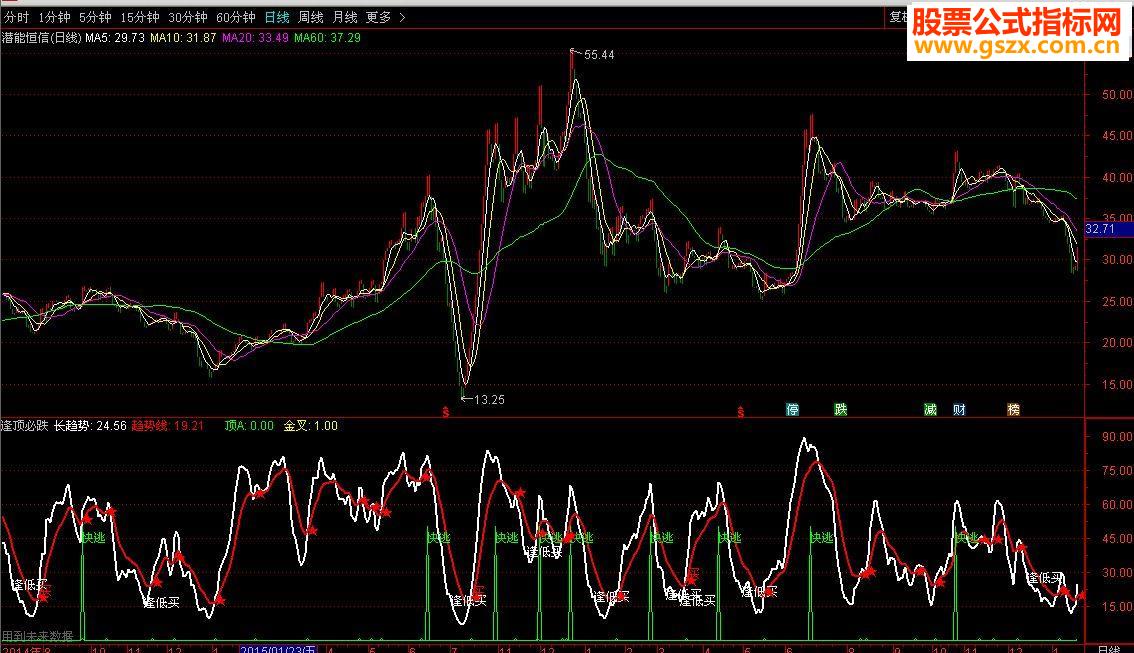This screenshot has width=1134, height=653.
Task: Click the 50.00 price axis label
Action: [x=1117, y=95]
